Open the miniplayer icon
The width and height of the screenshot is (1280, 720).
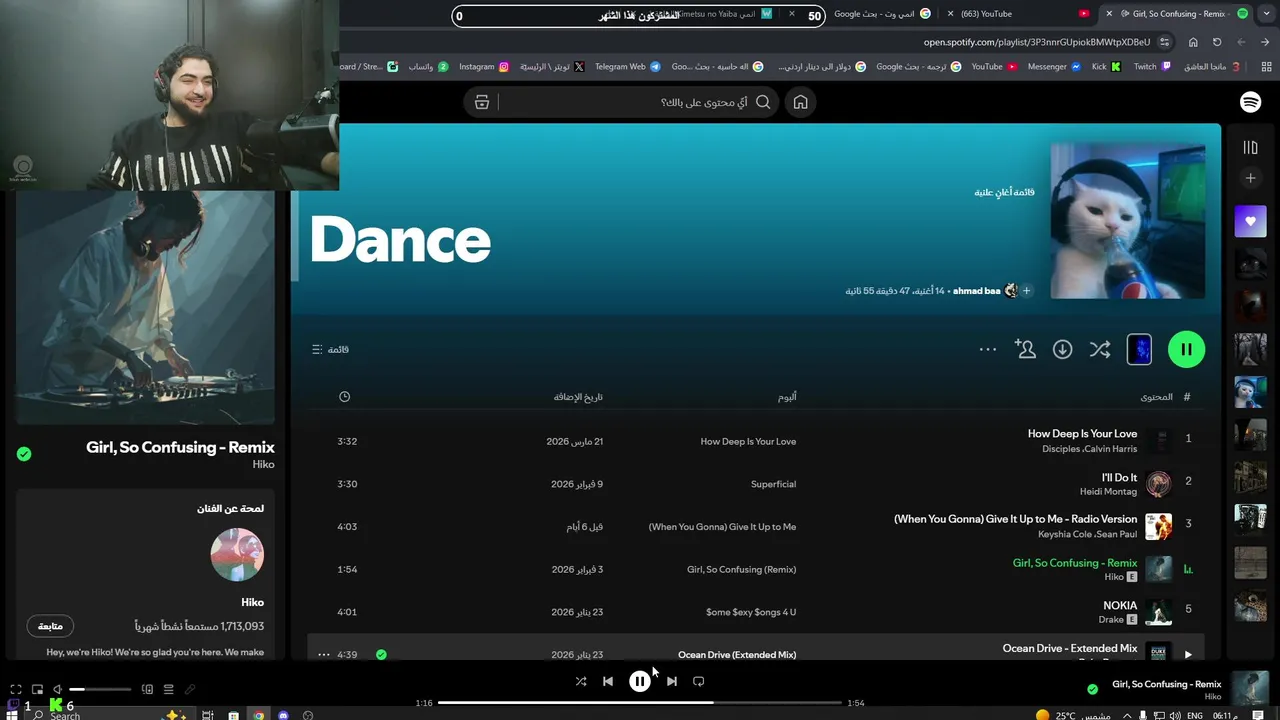37,689
